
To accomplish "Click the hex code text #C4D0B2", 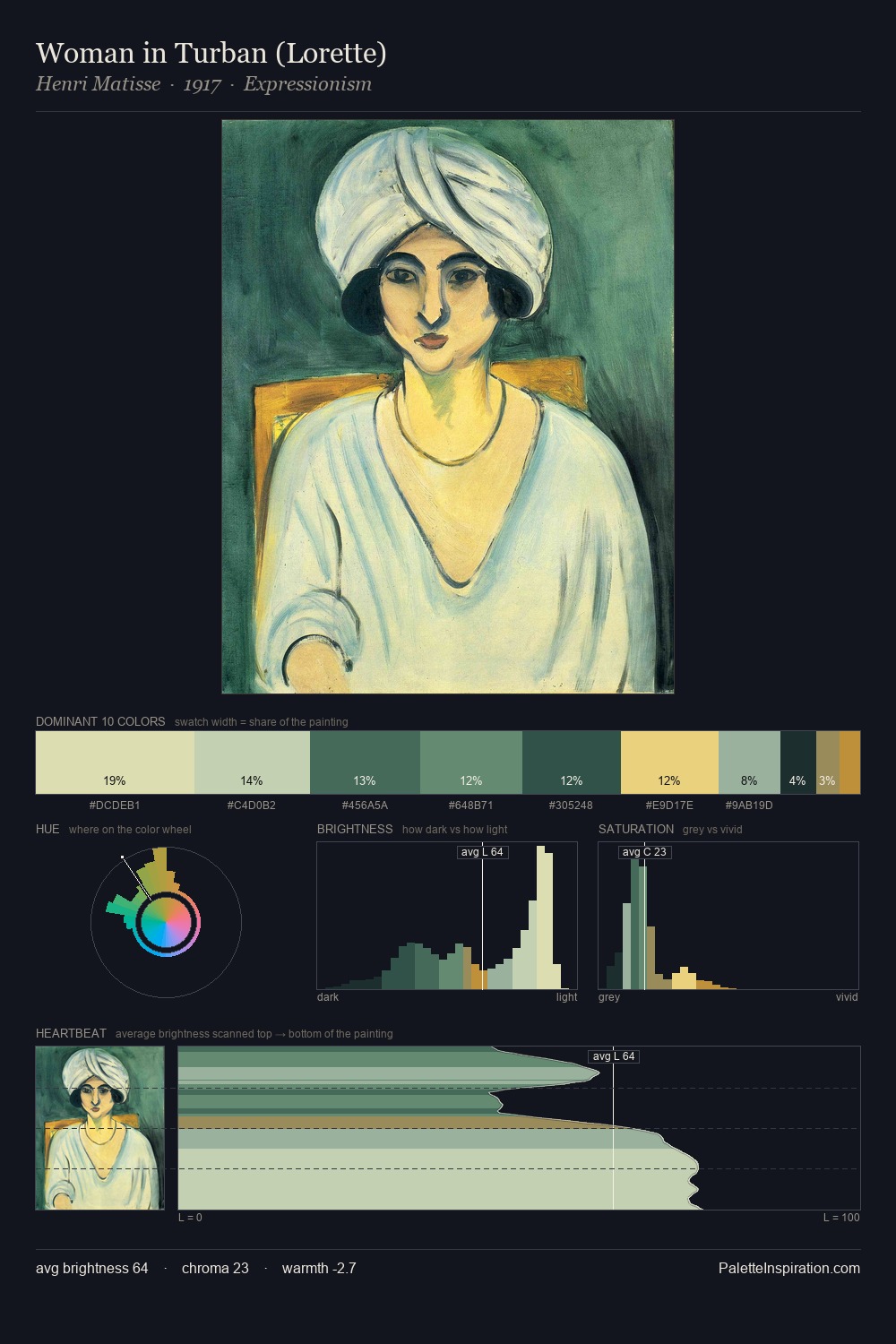I will (252, 805).
